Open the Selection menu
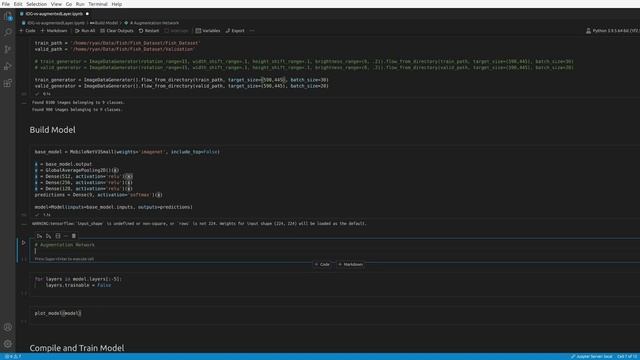Viewport: 640px width, 360px height. coord(37,4)
